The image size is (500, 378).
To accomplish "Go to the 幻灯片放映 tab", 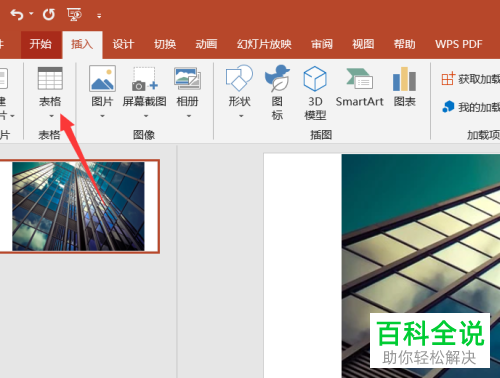I will pyautogui.click(x=264, y=44).
